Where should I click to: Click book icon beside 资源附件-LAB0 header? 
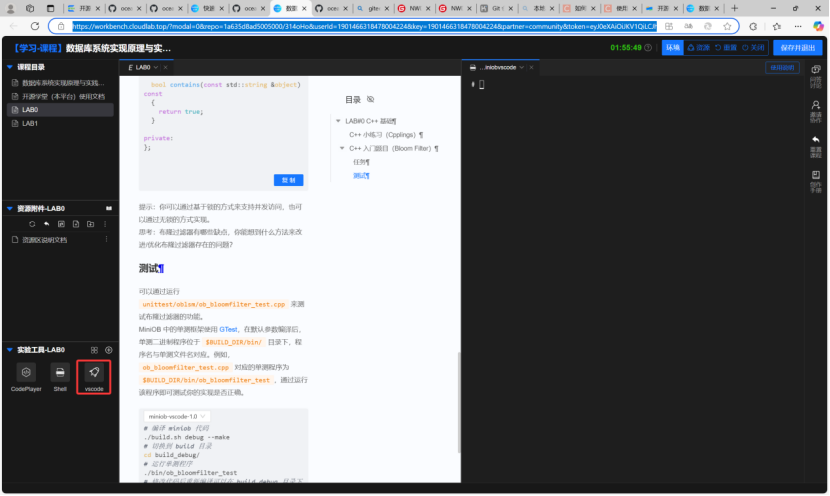109,209
